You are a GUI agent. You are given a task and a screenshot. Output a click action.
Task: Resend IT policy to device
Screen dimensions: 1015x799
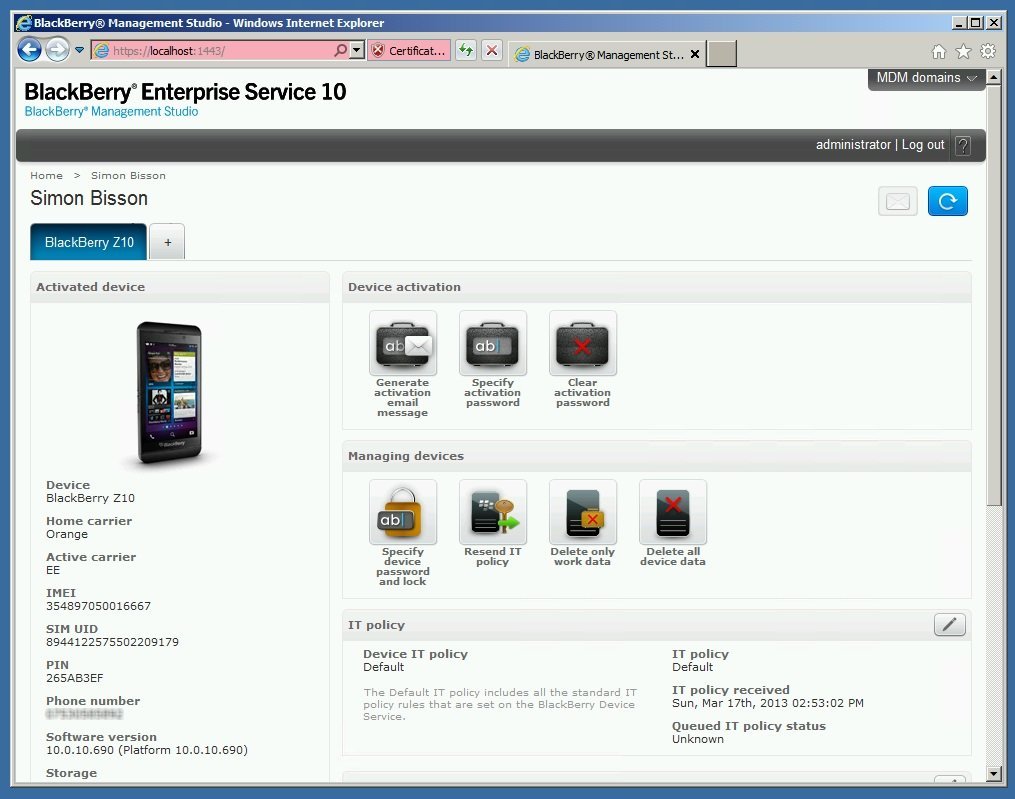pyautogui.click(x=492, y=513)
